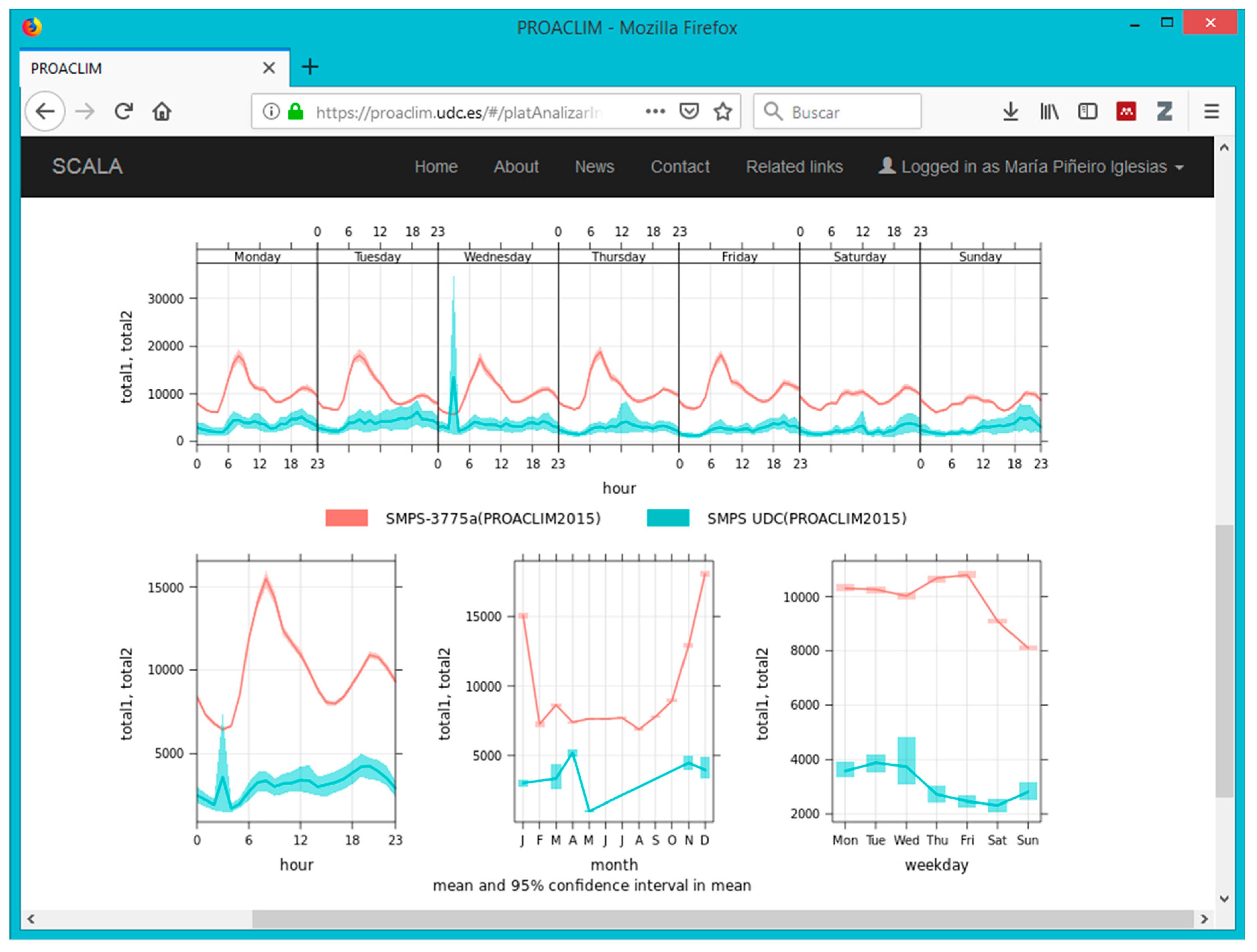Click the red Mendeley extension icon
The image size is (1257, 952).
click(x=1126, y=111)
